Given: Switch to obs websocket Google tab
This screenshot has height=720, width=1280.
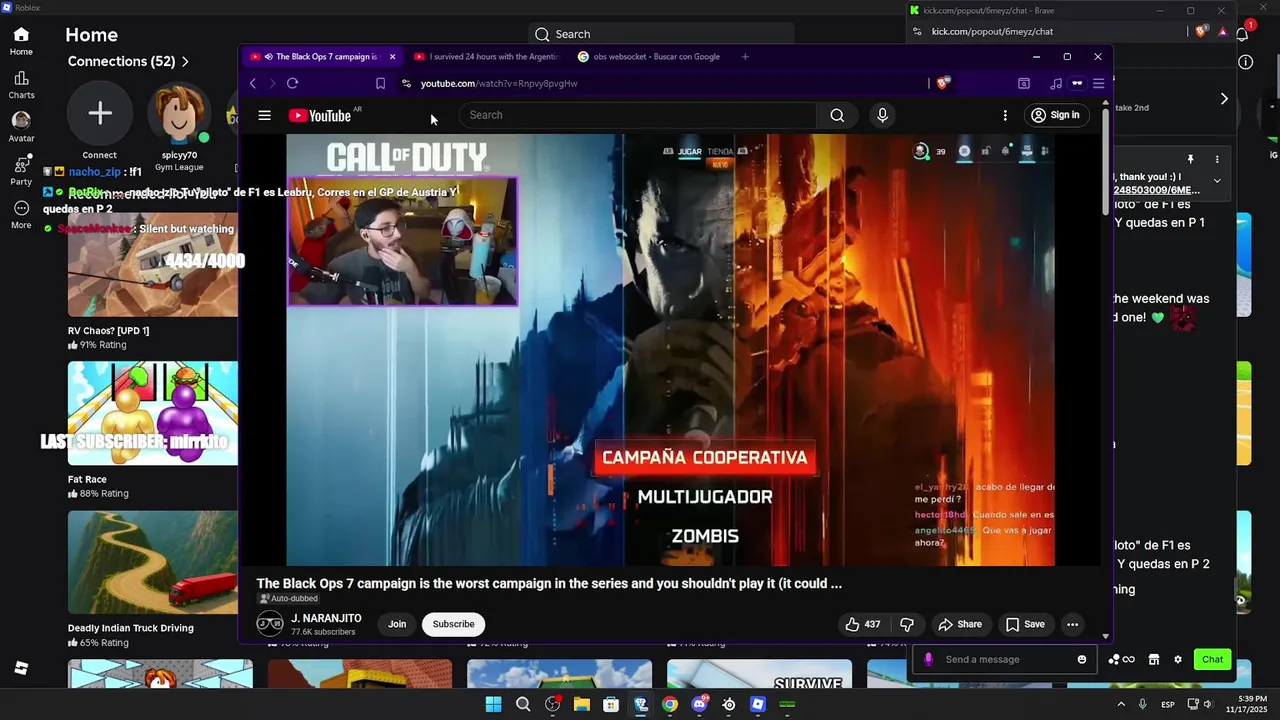Looking at the screenshot, I should click(x=650, y=57).
